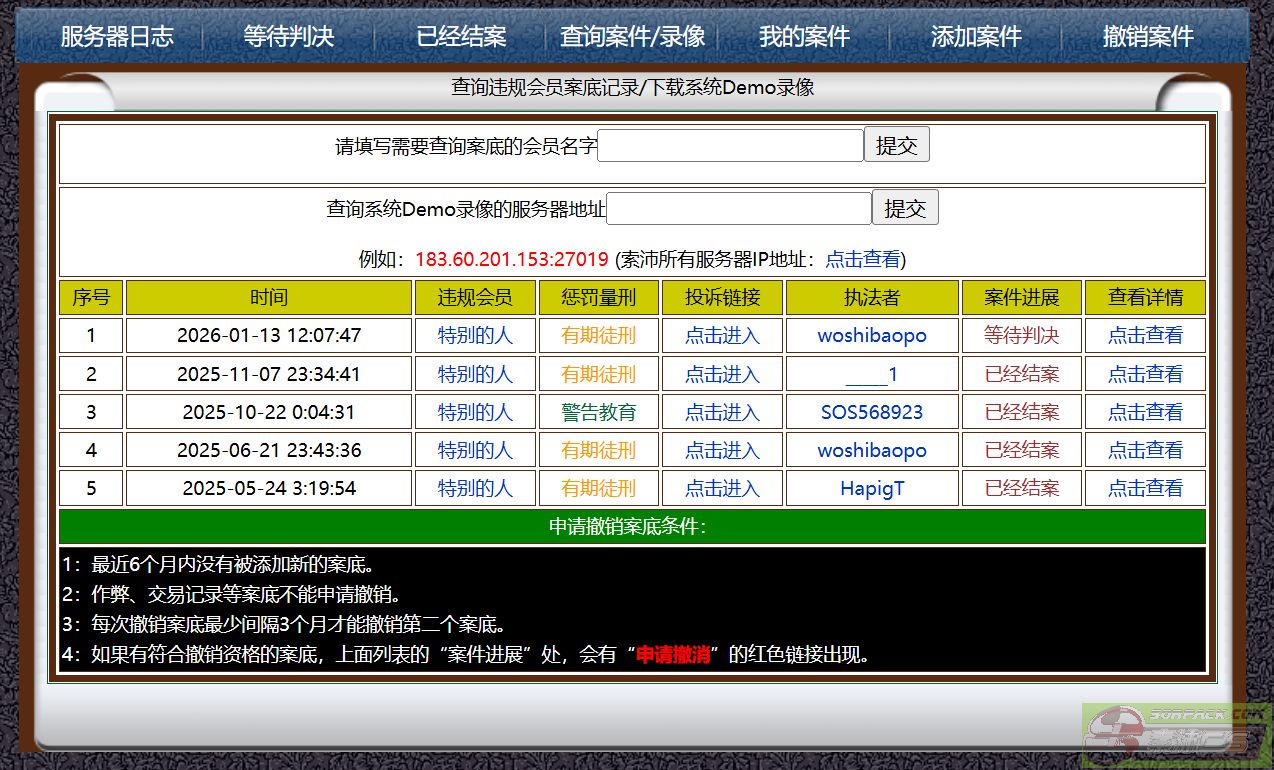This screenshot has width=1274, height=770.
Task: Submit the member name query
Action: click(x=896, y=146)
